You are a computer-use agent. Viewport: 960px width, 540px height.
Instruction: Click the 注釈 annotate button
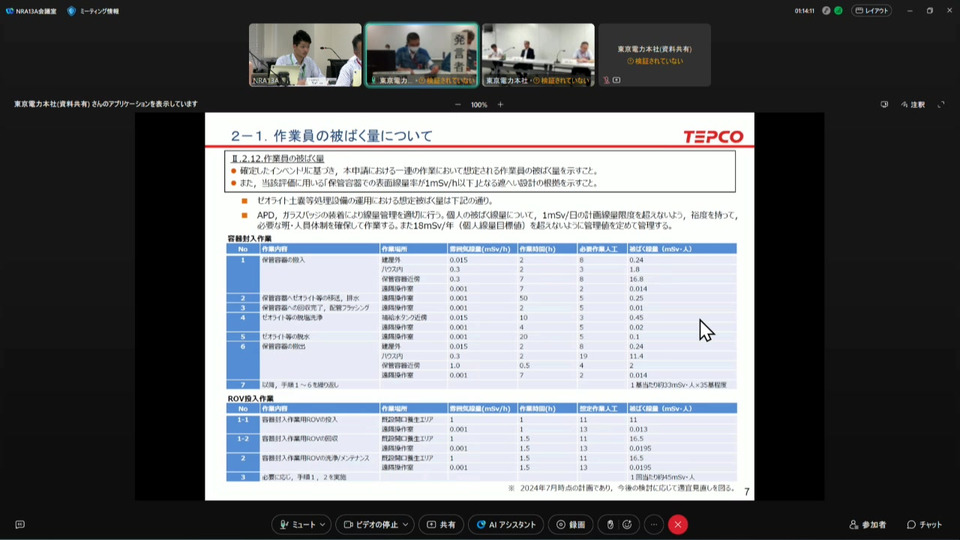coord(913,105)
